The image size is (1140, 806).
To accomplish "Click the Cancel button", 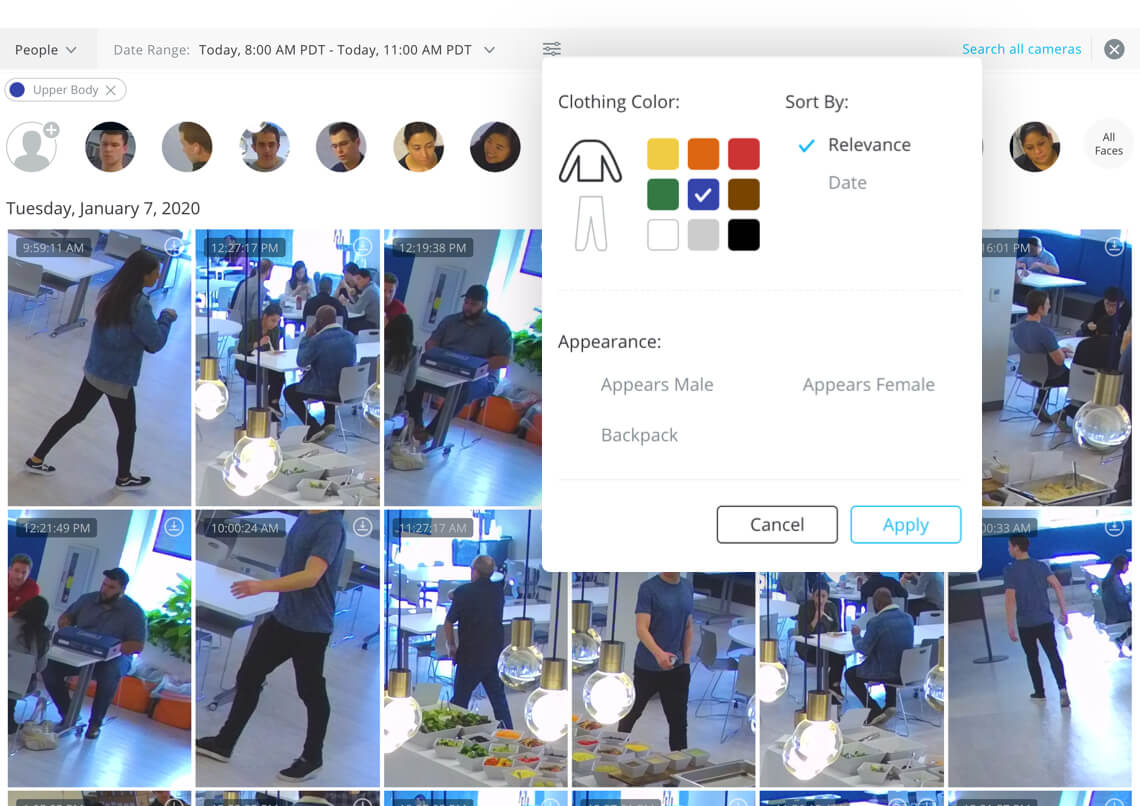I will (x=777, y=525).
